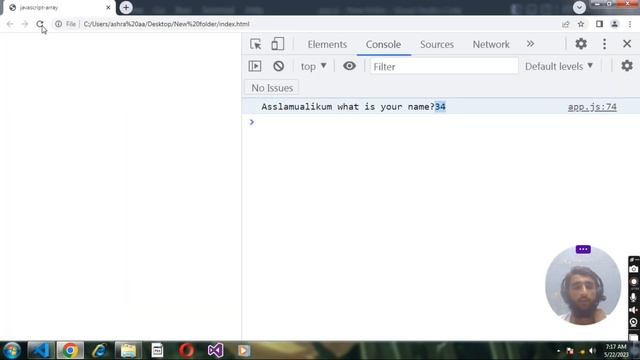Close the DevTools panel

click(627, 44)
